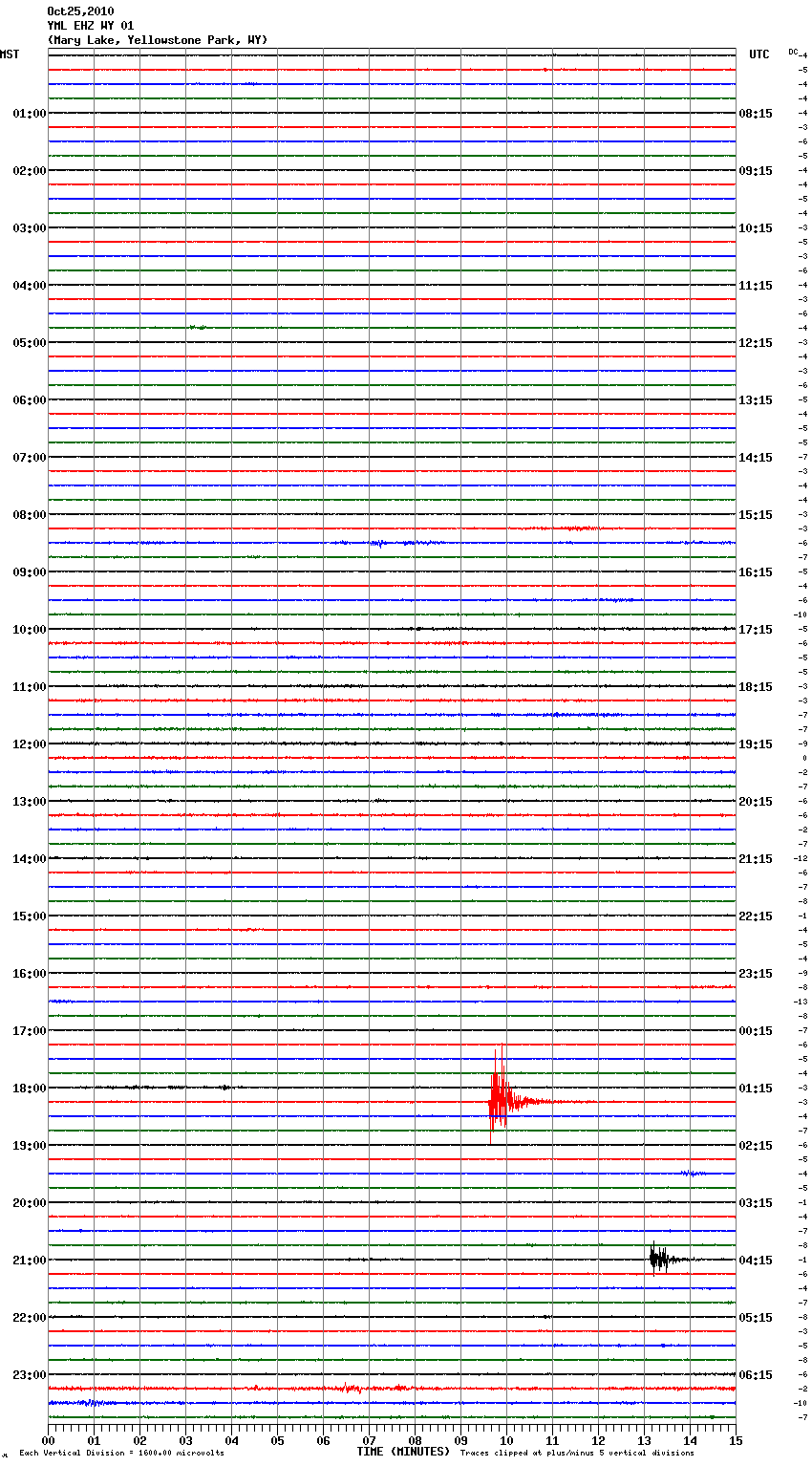Click the vertical division 1600.00 microvolts note

[121, 1454]
